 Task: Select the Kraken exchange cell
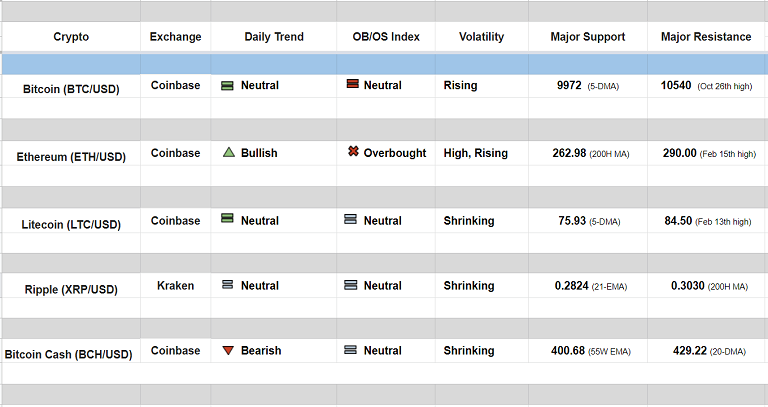(x=175, y=285)
